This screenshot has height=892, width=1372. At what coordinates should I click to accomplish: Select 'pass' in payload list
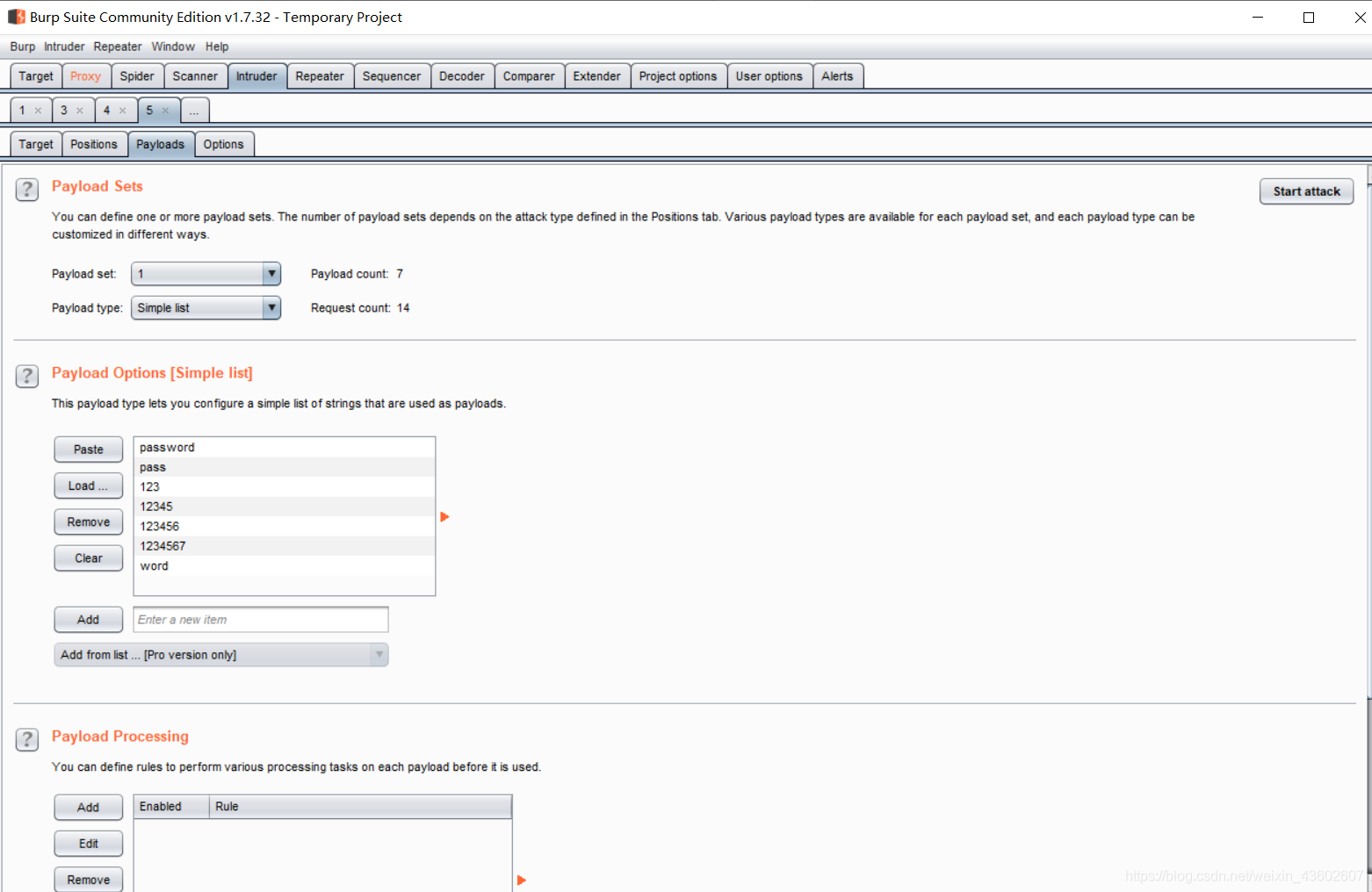(x=285, y=467)
